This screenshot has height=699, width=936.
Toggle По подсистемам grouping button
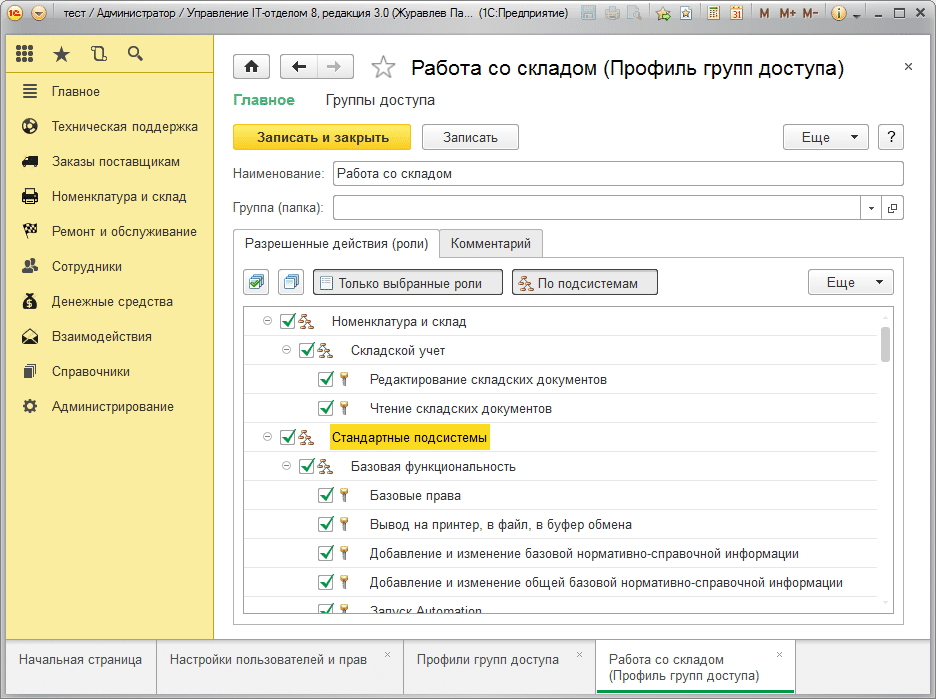[585, 282]
